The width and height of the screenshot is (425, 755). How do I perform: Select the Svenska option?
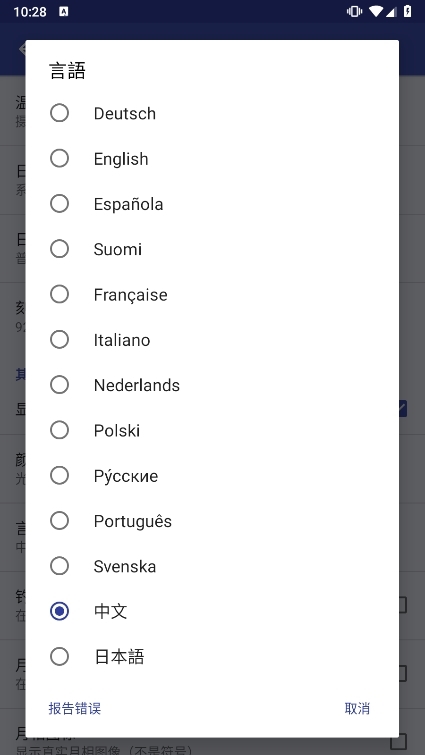pos(212,566)
